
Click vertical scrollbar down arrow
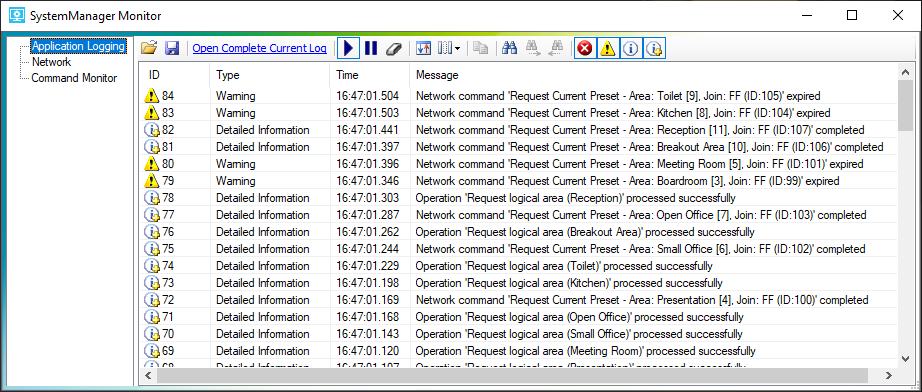906,358
